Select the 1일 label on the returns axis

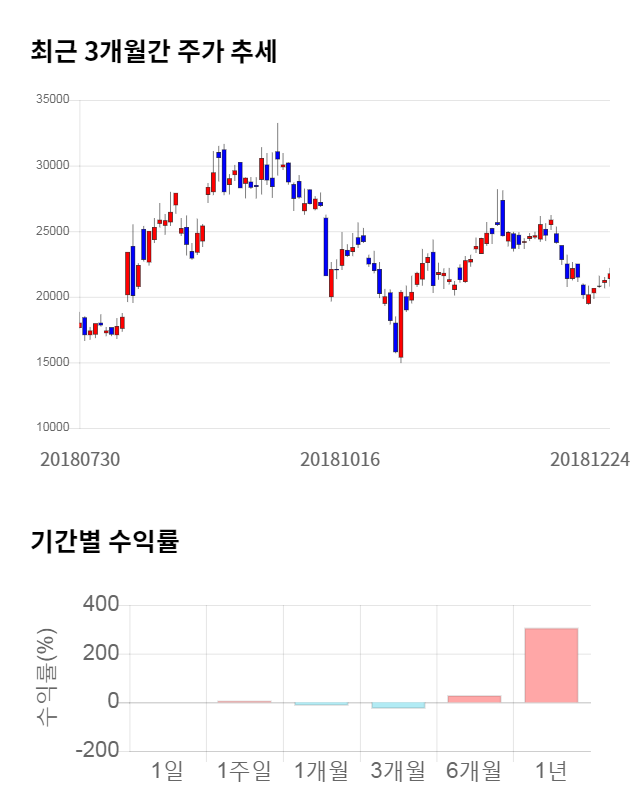(167, 771)
